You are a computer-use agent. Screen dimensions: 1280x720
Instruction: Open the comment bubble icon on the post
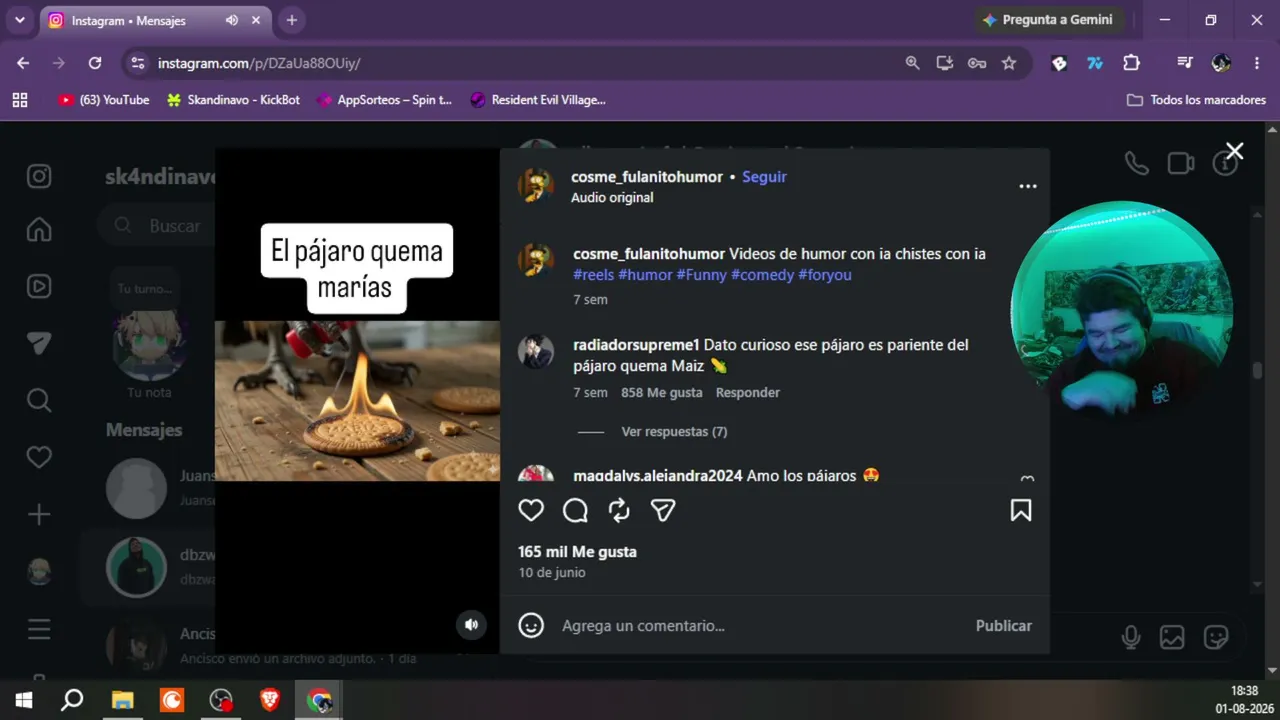point(575,511)
